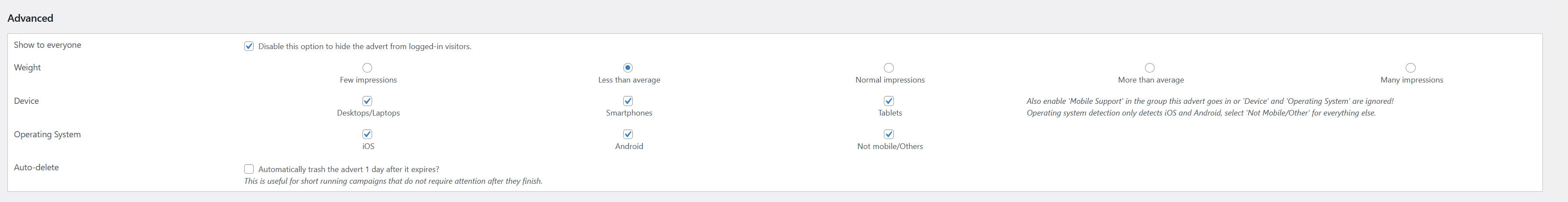The image size is (1568, 202).
Task: Click the Advanced section heading
Action: coord(30,18)
